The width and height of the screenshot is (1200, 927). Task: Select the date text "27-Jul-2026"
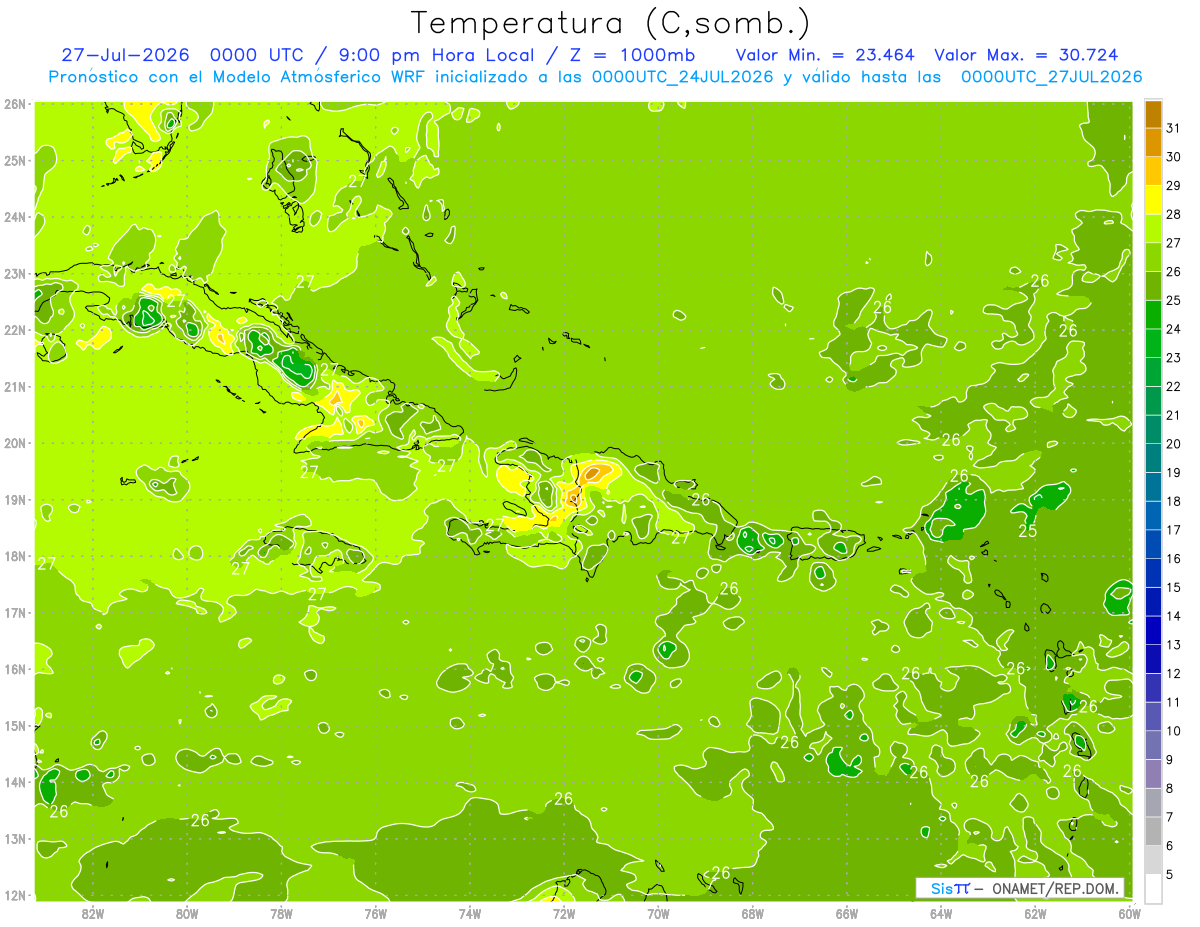125,55
